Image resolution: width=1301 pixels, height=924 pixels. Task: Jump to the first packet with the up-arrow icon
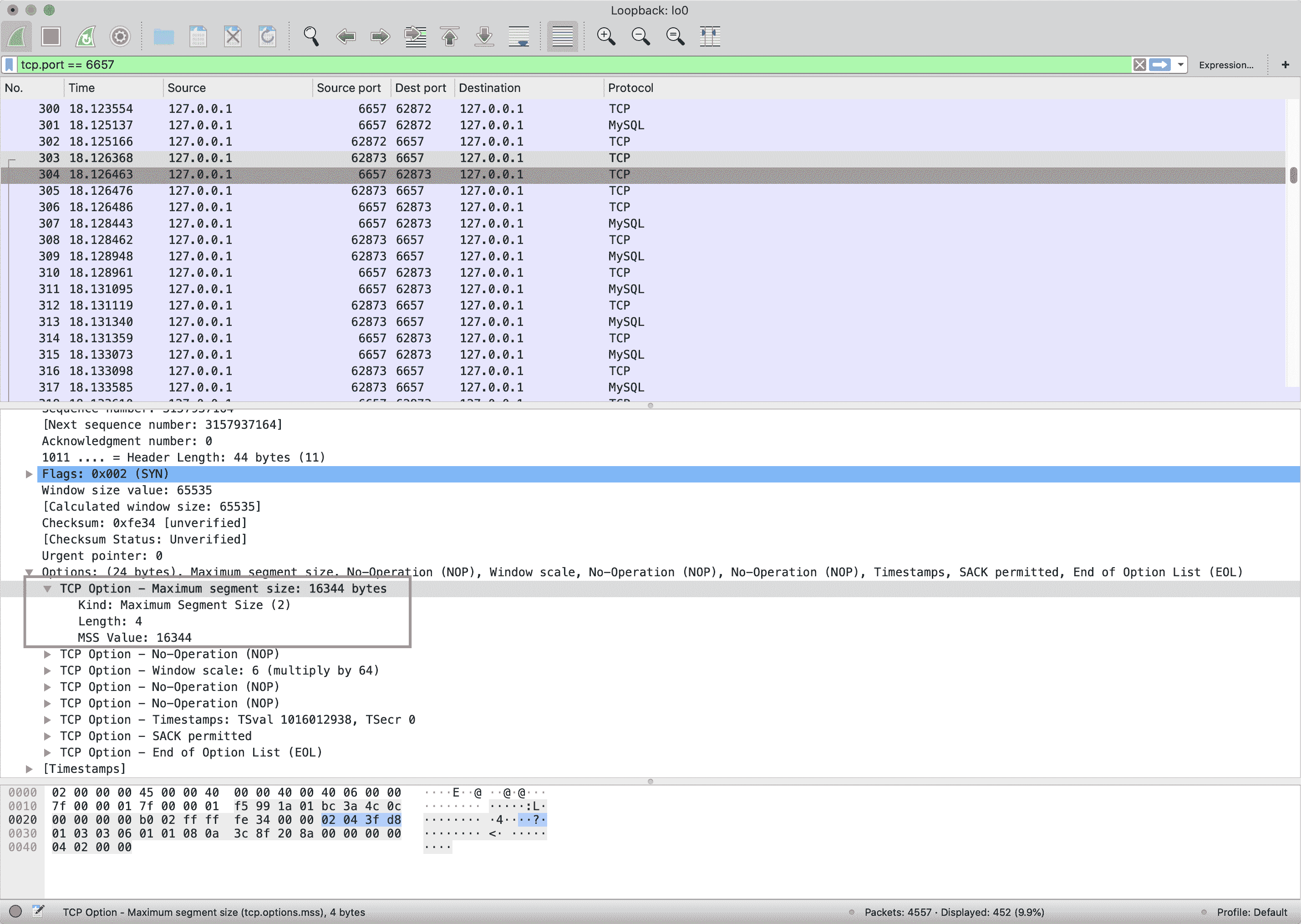pyautogui.click(x=449, y=37)
